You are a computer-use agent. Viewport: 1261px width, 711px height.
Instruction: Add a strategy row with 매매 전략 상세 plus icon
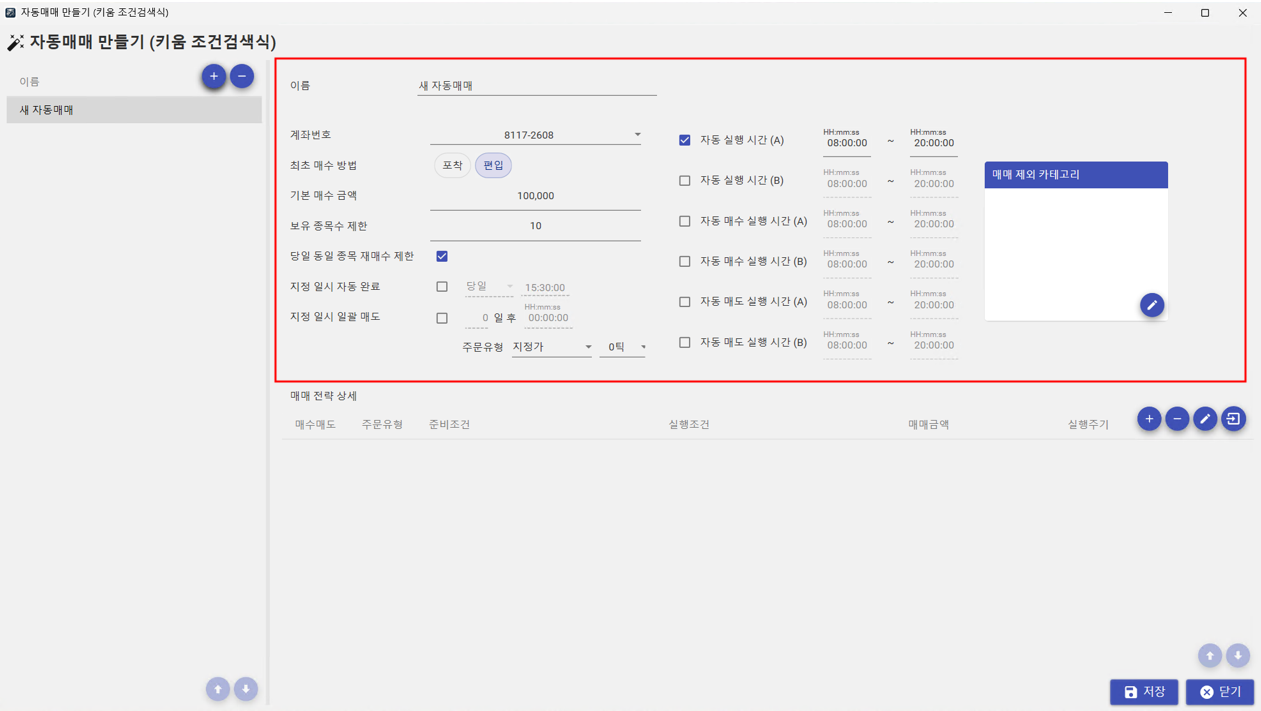pos(1149,419)
